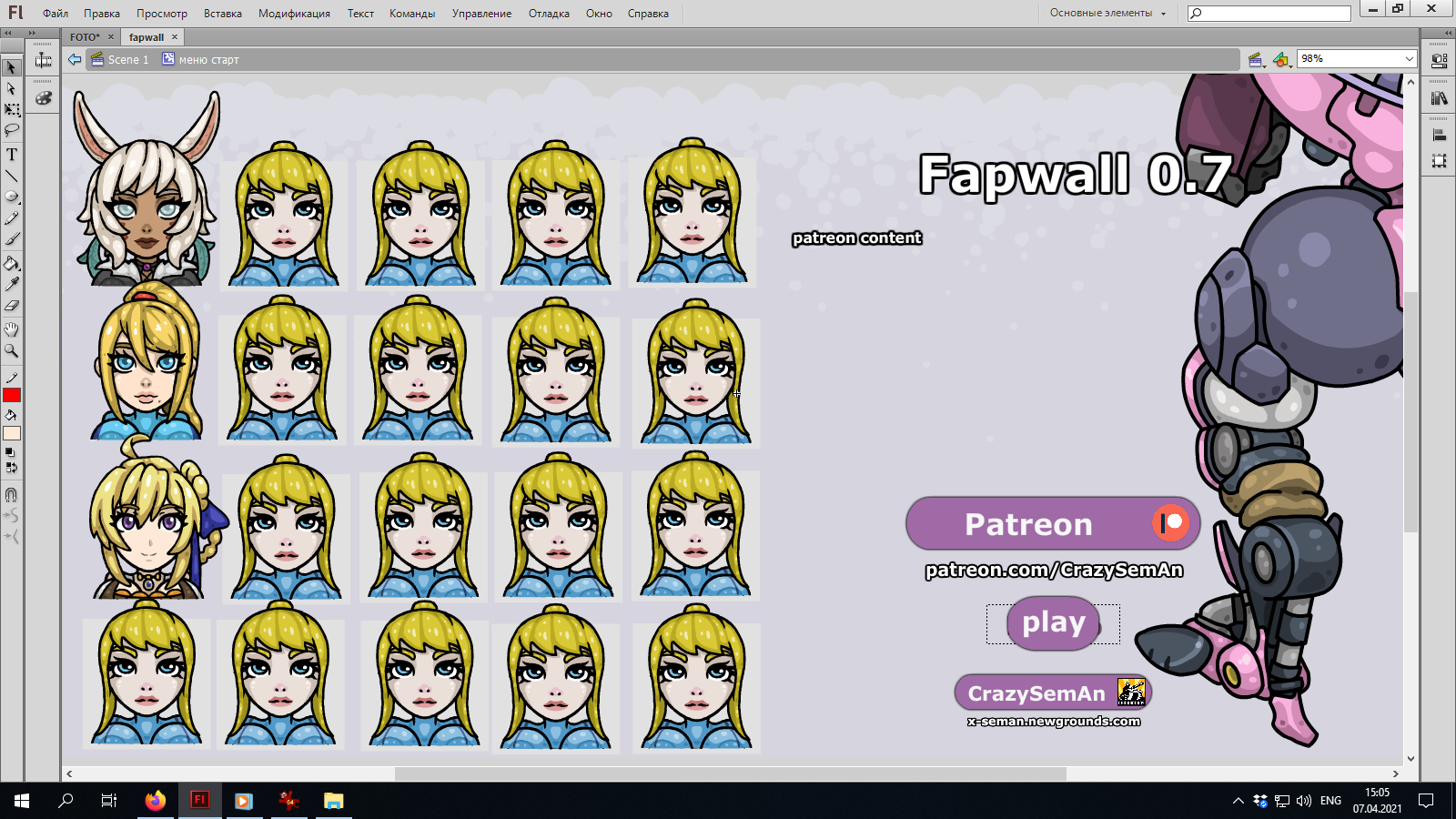Select the Eyedropper tool
1456x819 pixels.
pyautogui.click(x=12, y=285)
